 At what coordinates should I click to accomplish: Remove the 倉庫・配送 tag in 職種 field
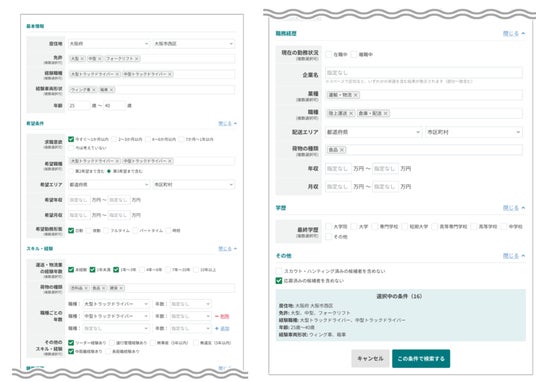(386, 113)
